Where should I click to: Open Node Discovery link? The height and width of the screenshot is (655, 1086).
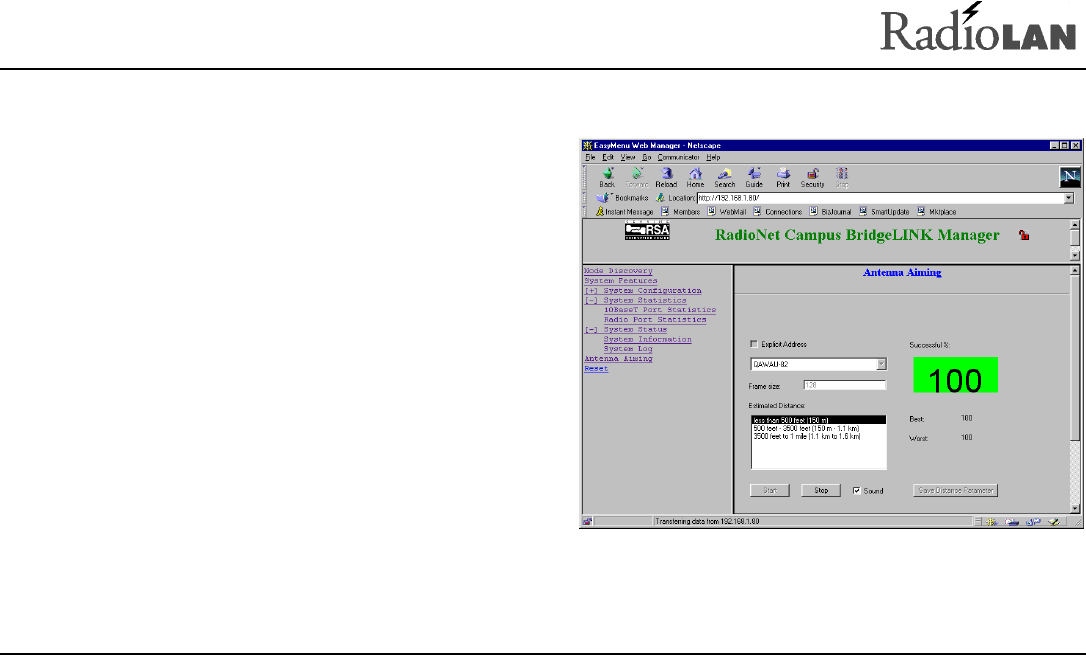[618, 271]
